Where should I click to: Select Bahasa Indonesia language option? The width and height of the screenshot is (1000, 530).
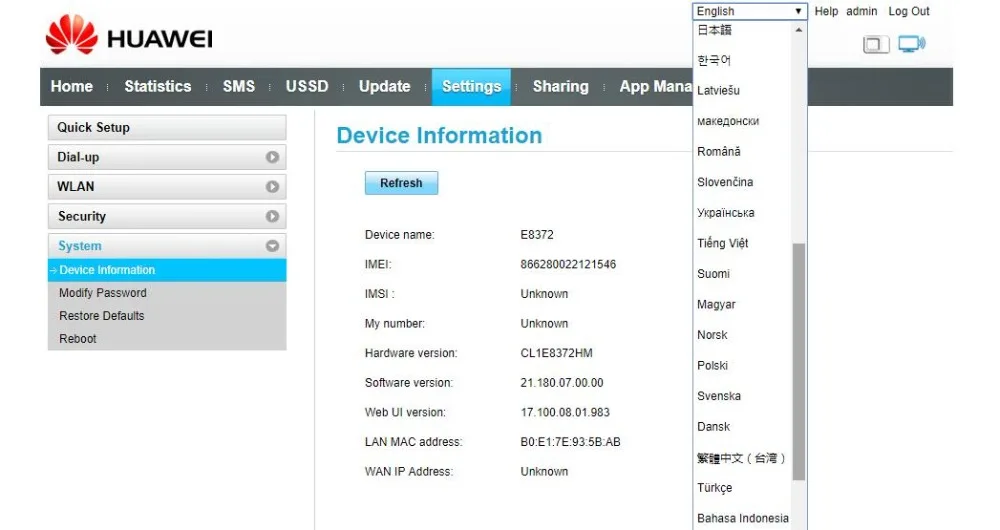tap(743, 518)
